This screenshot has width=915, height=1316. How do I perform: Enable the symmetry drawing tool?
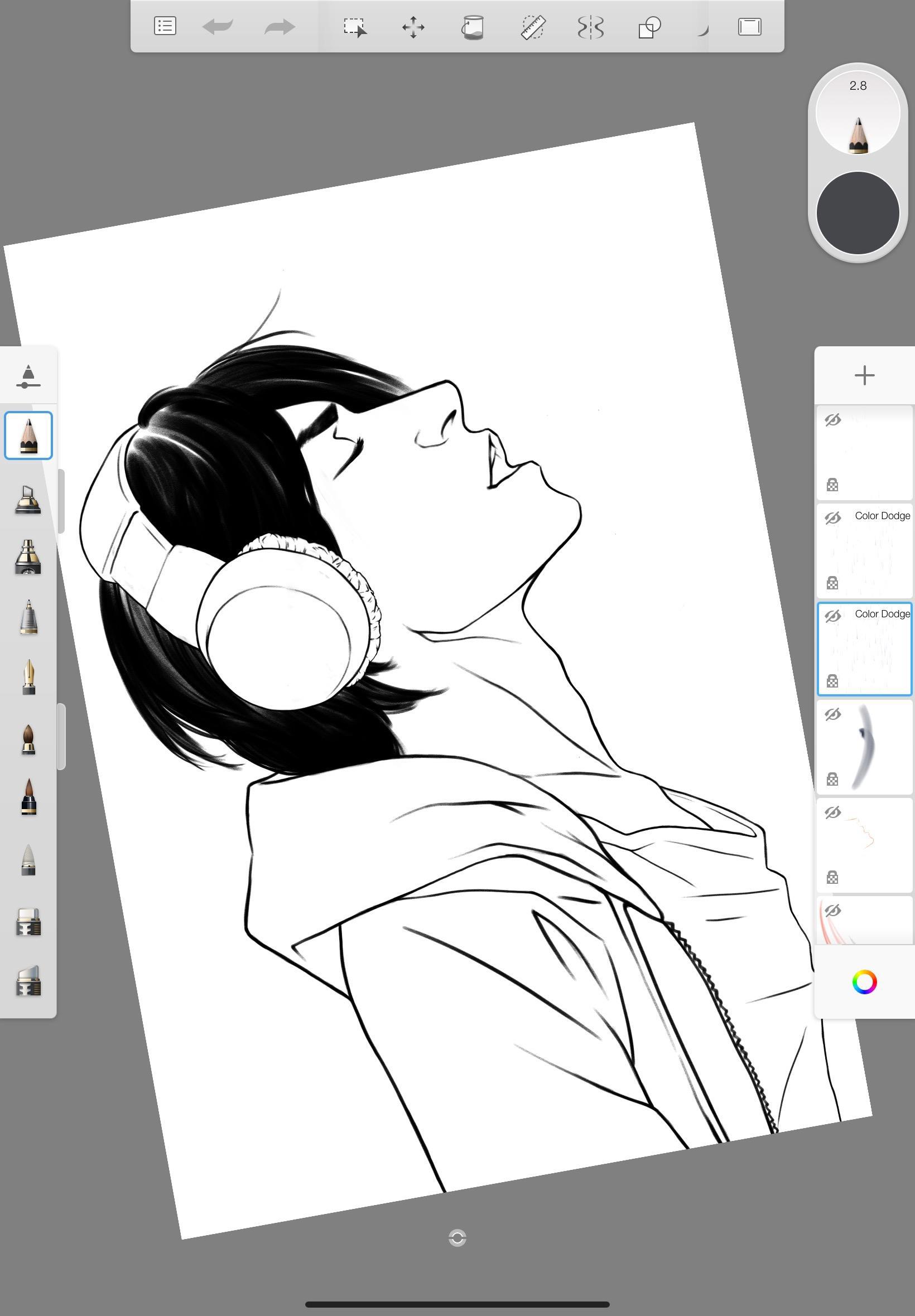point(590,27)
